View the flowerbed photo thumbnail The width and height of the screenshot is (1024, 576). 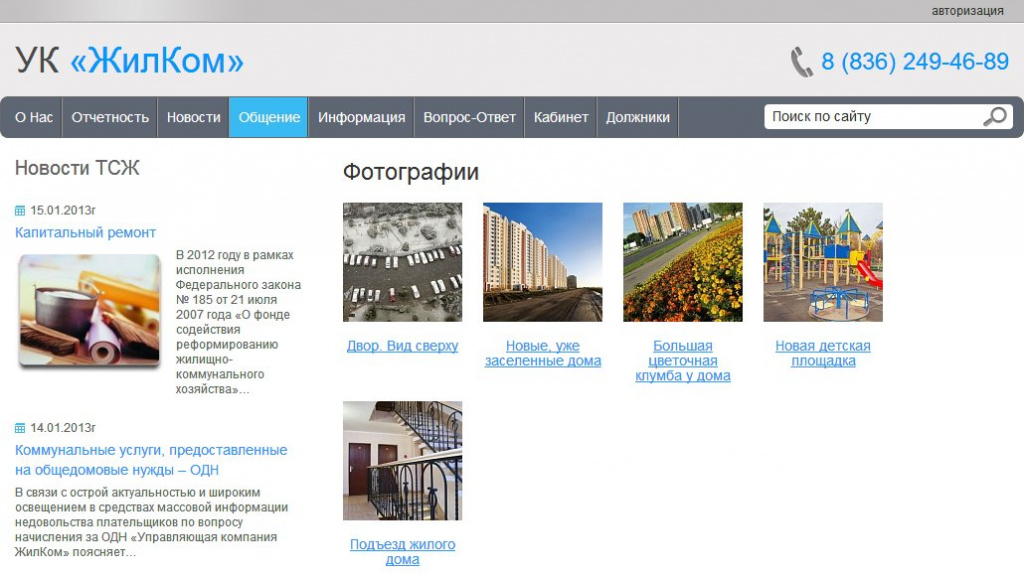point(682,262)
